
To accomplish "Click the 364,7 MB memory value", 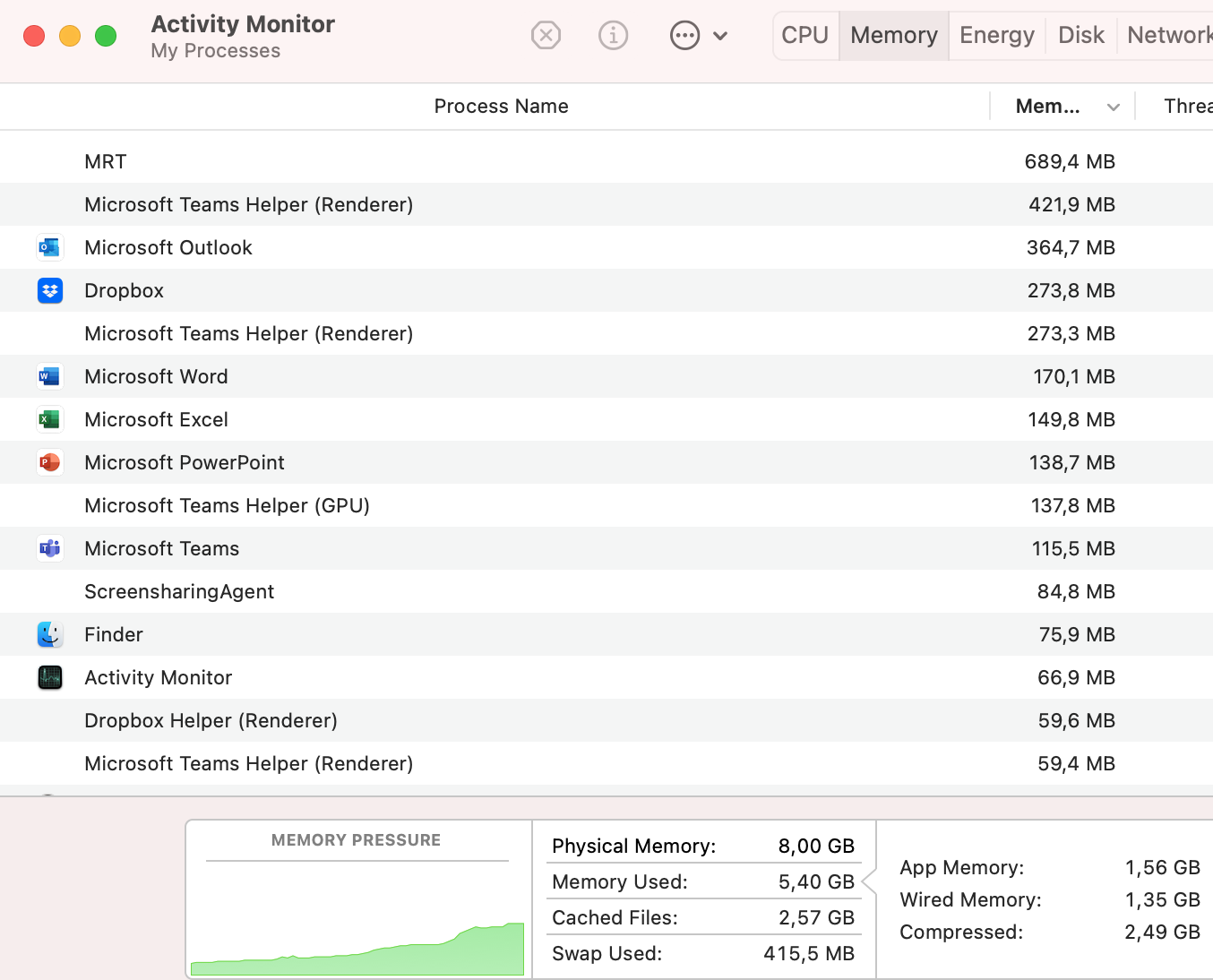I will pyautogui.click(x=1071, y=247).
